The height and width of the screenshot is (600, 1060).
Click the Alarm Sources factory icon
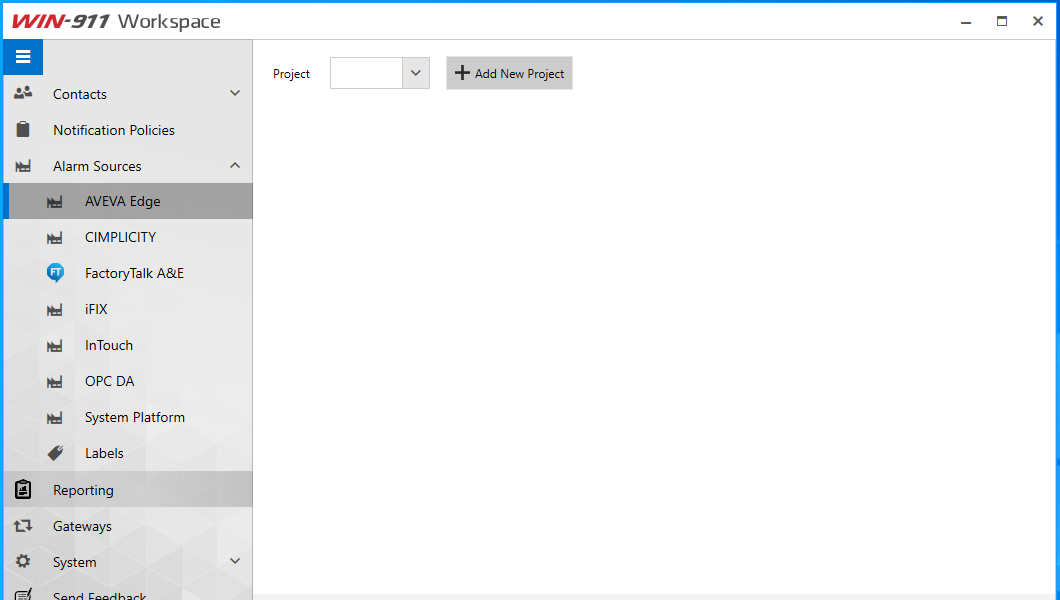[x=23, y=166]
